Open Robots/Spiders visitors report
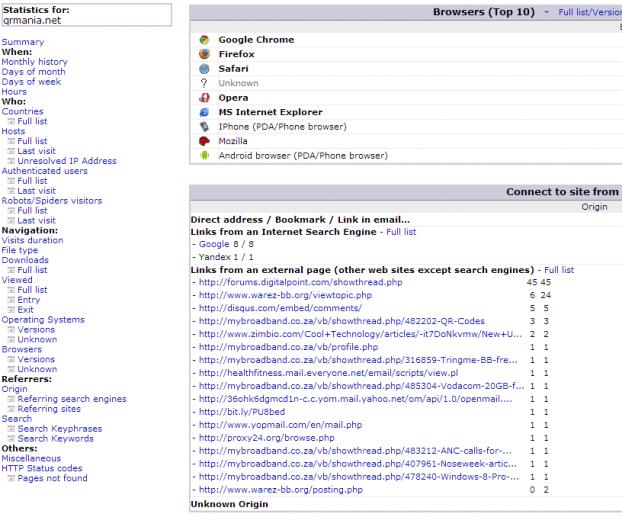 click(x=52, y=201)
